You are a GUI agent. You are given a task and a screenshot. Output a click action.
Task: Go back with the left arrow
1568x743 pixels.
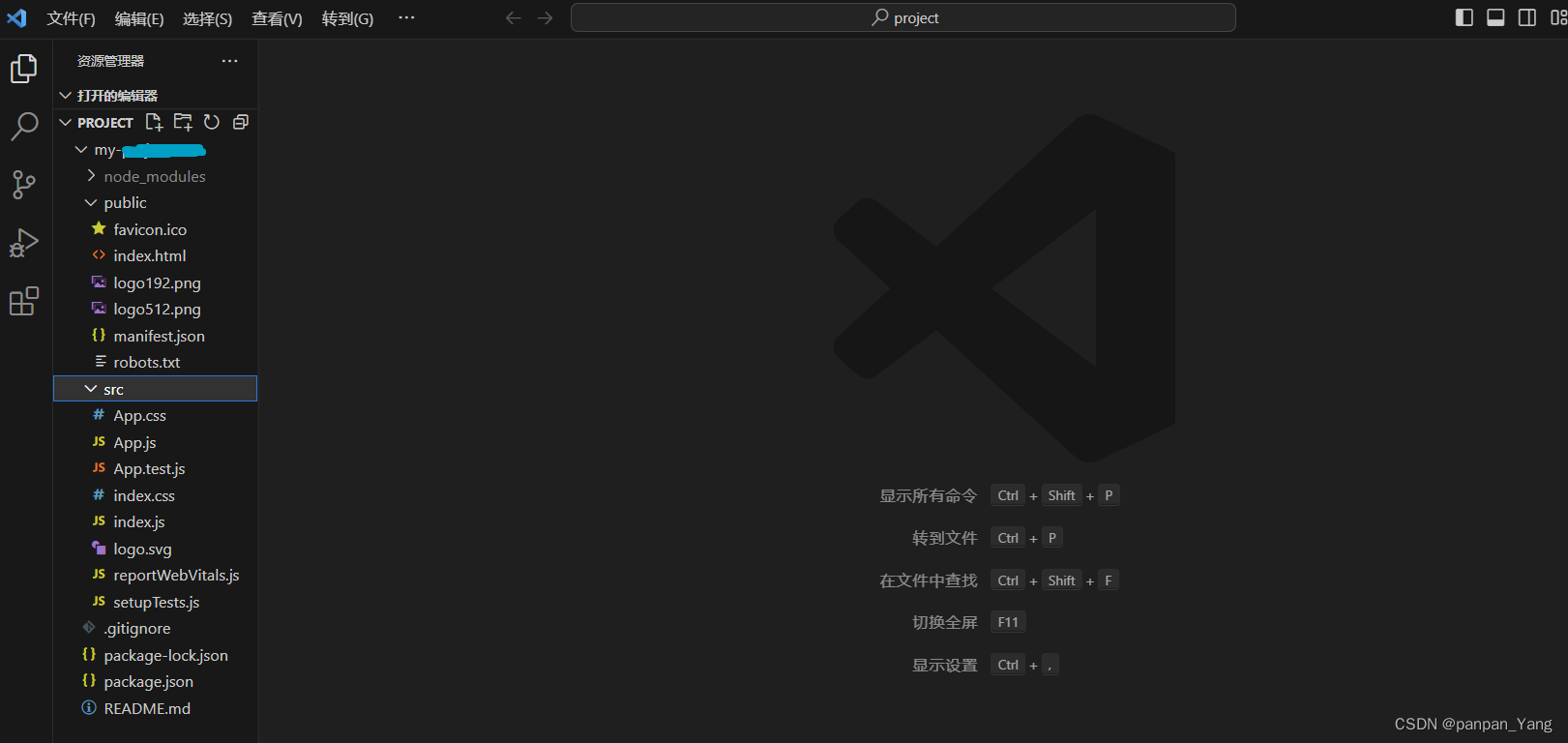coord(514,18)
